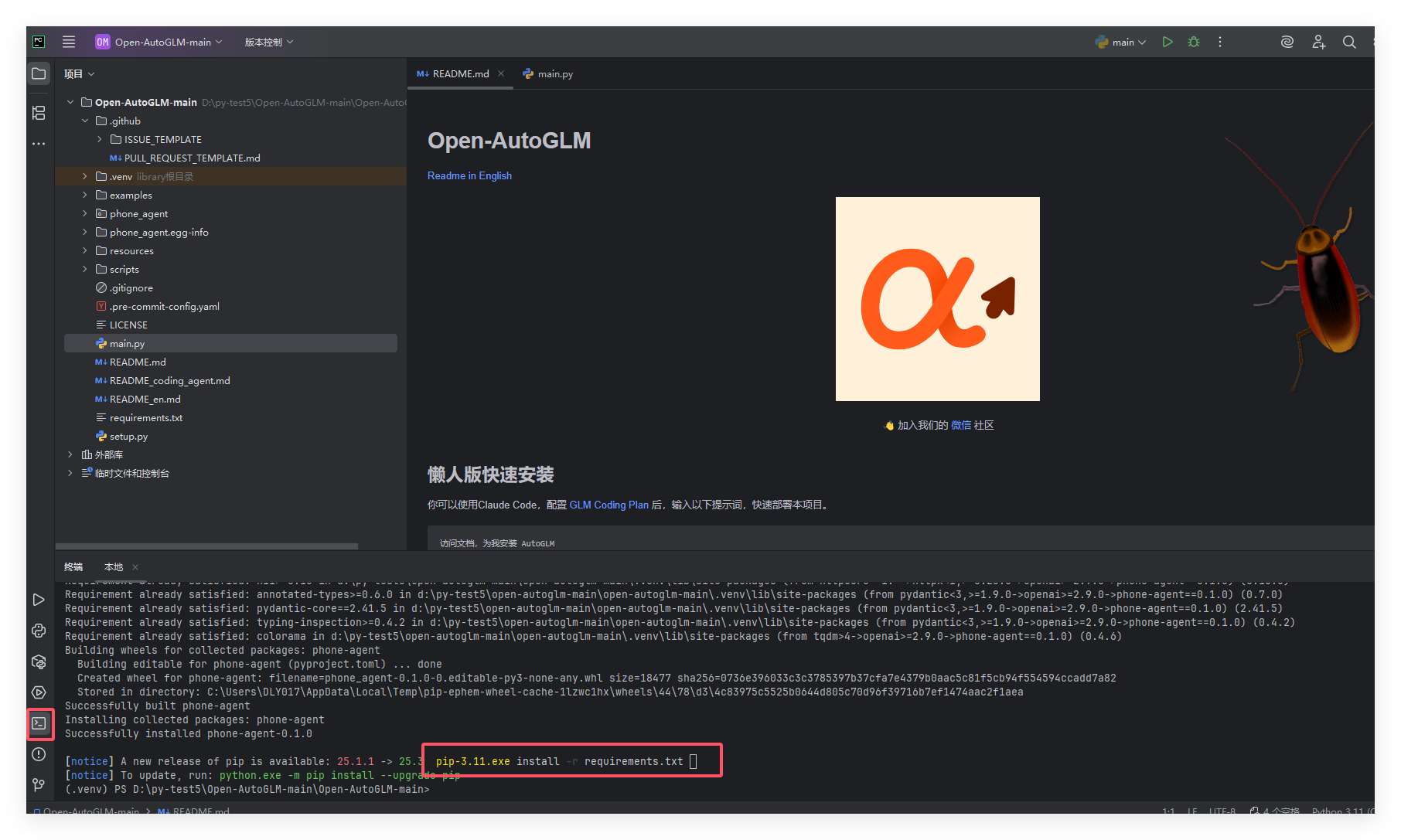
Task: Open the hamburger main menu
Action: [68, 42]
